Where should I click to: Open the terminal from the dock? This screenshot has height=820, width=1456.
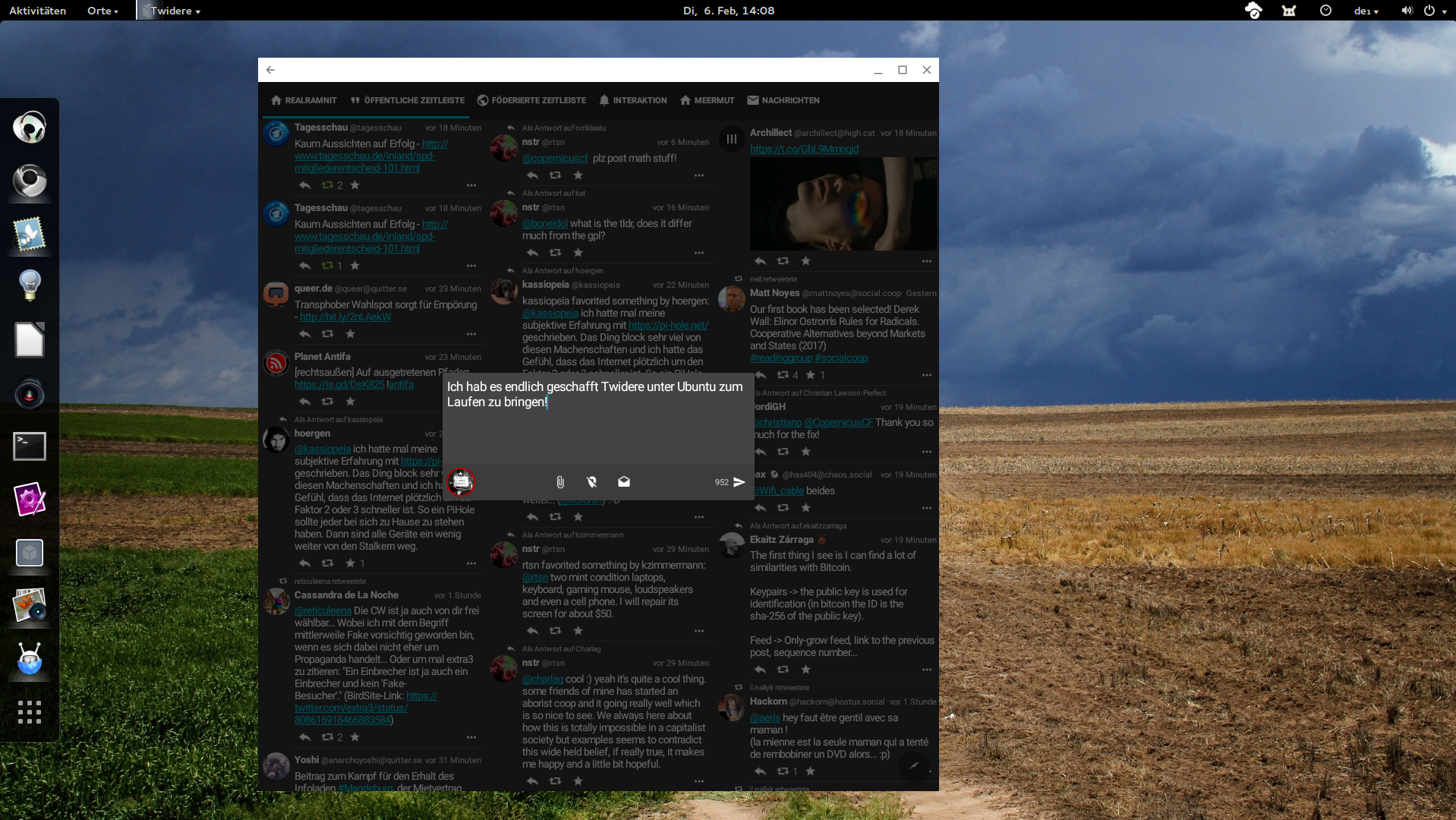pos(30,446)
